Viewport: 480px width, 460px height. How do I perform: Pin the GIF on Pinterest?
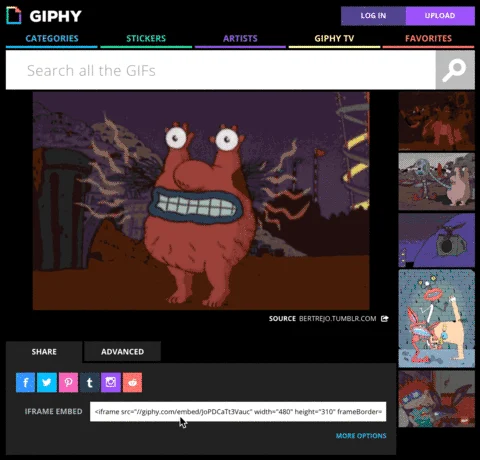coord(68,382)
